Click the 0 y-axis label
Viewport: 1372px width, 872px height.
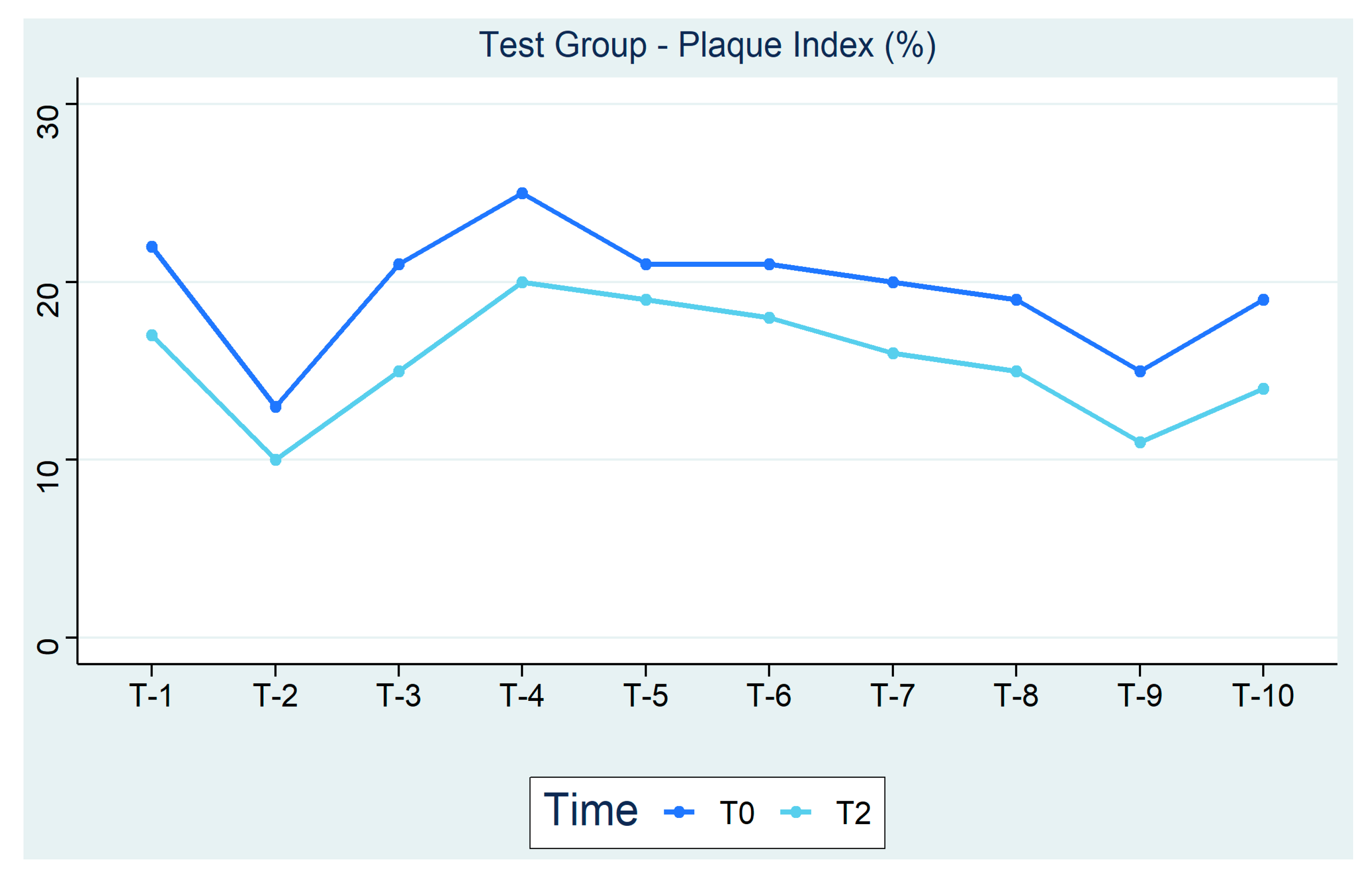(48, 646)
